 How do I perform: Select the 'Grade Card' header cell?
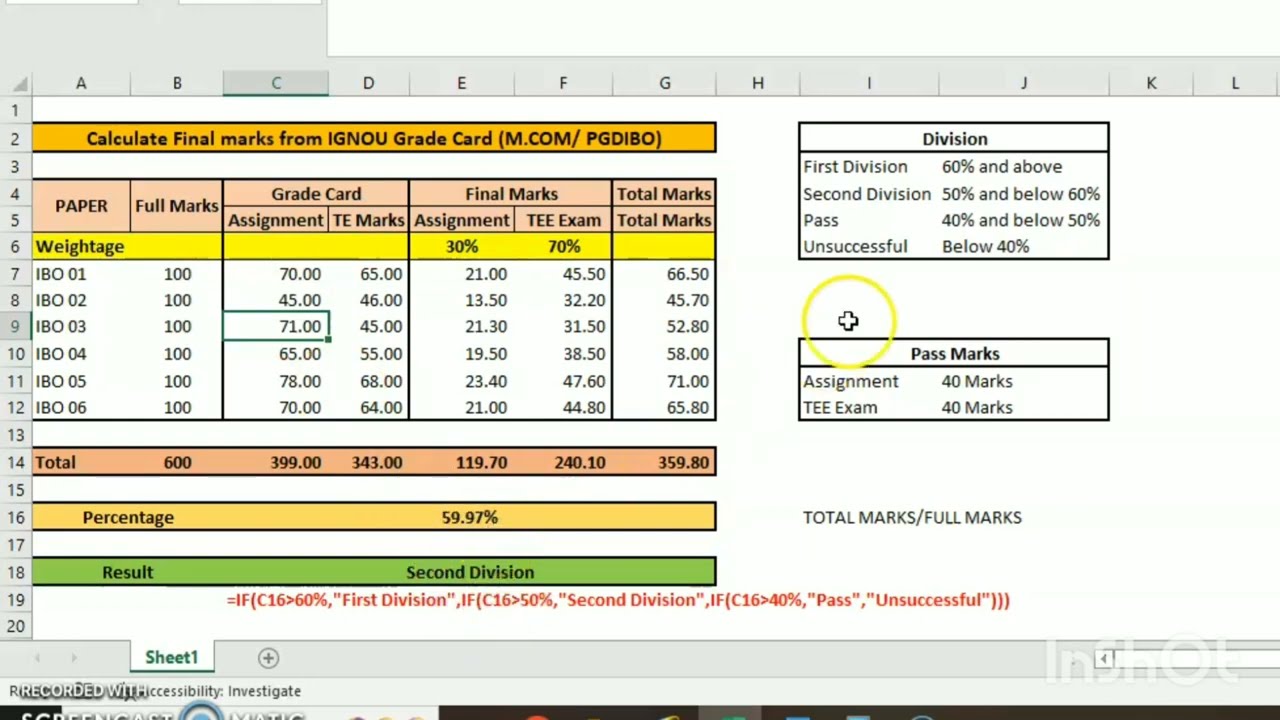click(316, 194)
